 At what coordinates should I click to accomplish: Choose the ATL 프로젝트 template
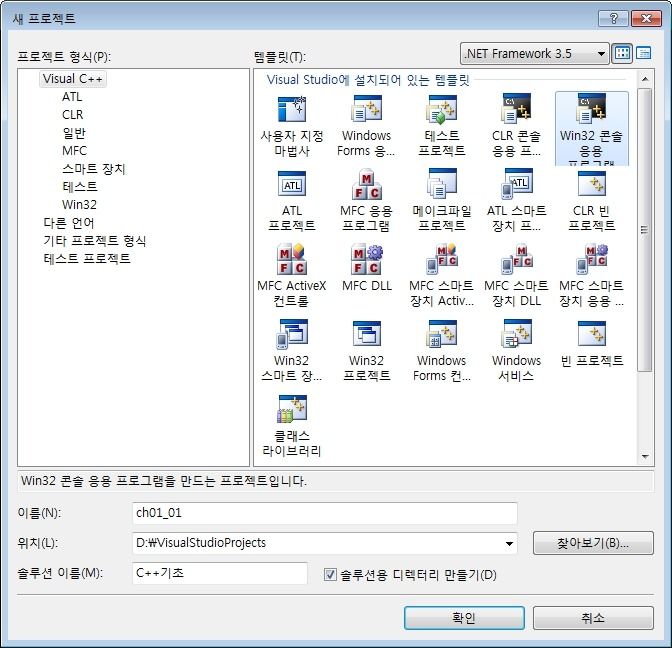click(291, 201)
